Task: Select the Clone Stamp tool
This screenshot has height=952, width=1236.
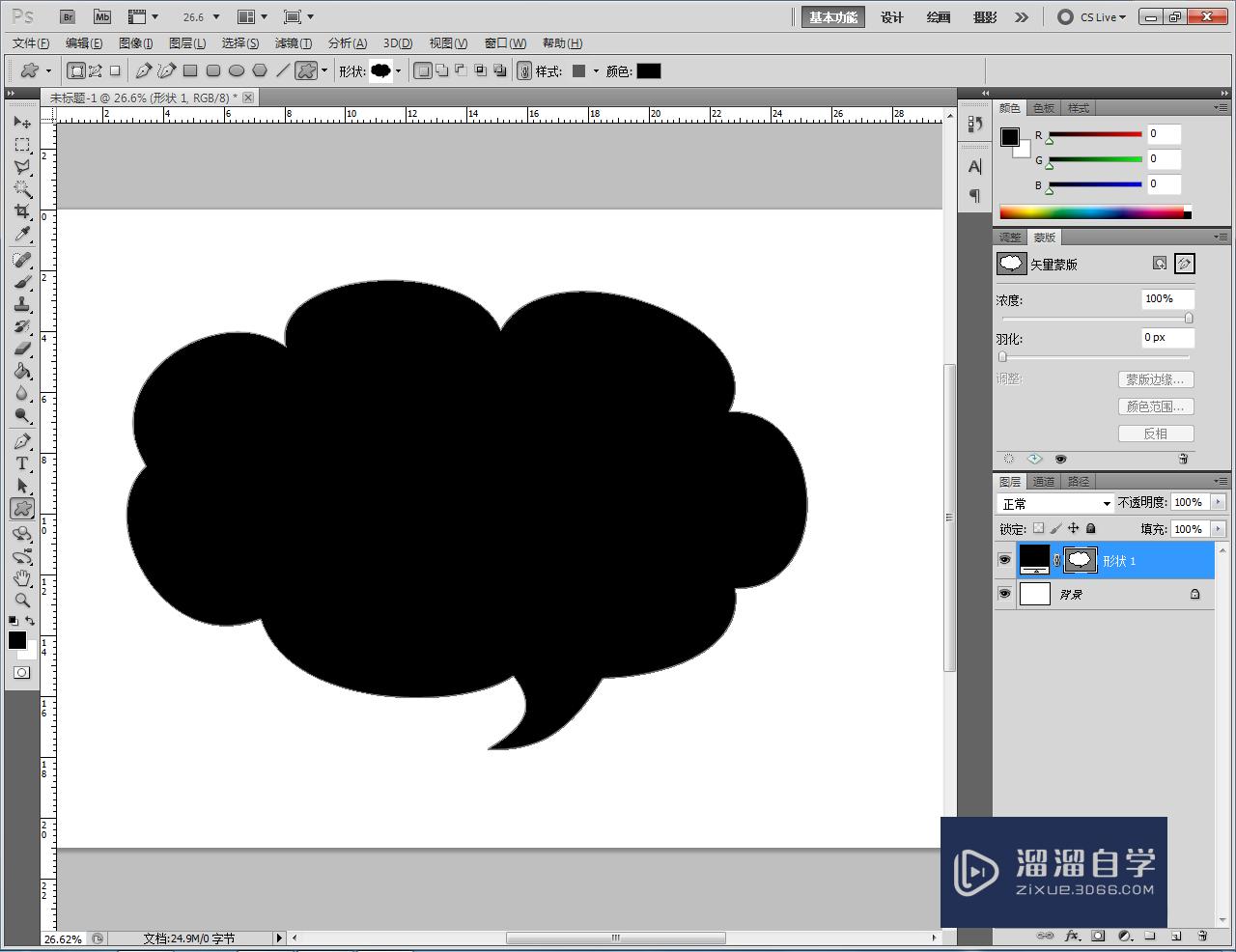Action: point(22,305)
